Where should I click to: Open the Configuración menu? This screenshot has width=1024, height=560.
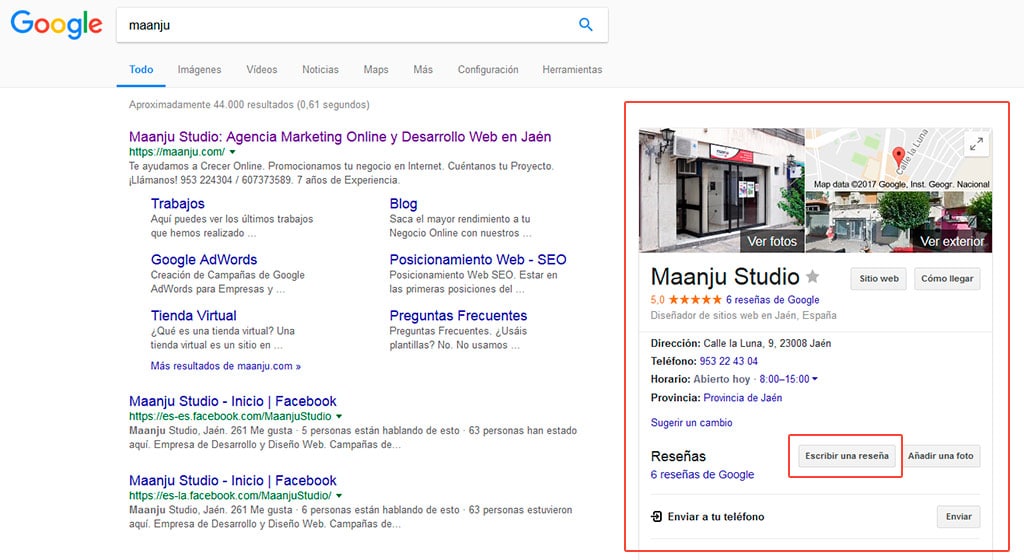(488, 69)
